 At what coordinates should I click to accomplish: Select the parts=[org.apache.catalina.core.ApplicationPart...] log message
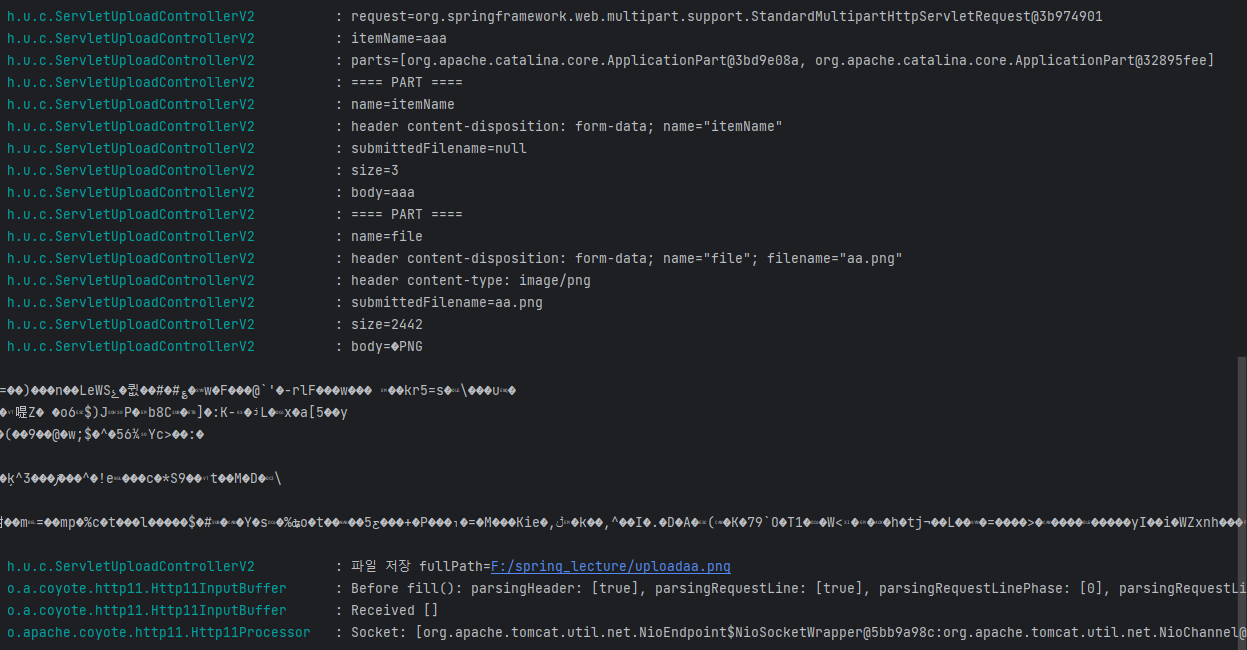click(x=782, y=60)
